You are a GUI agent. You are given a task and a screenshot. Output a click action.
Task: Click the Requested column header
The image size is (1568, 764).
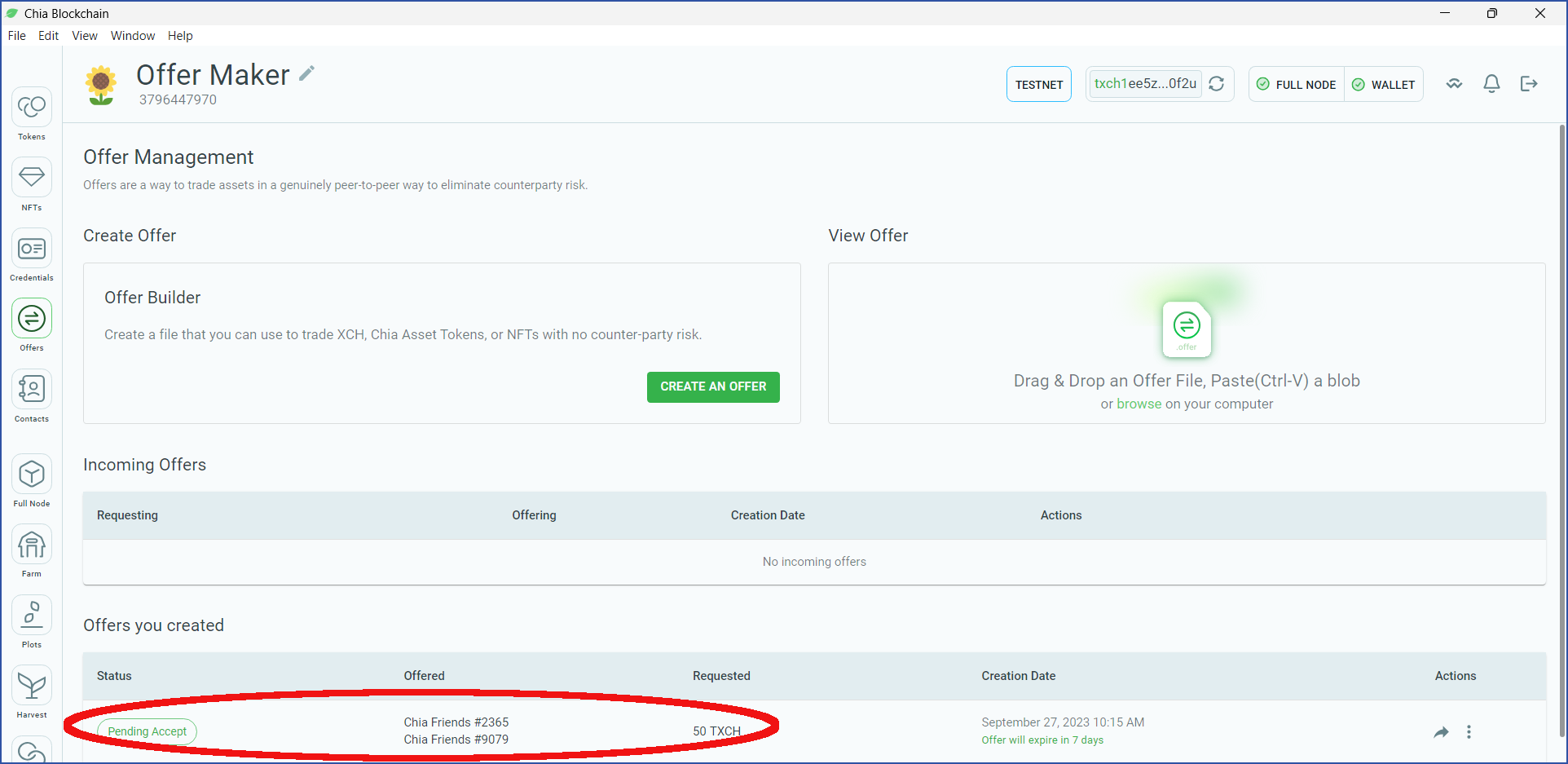click(721, 676)
